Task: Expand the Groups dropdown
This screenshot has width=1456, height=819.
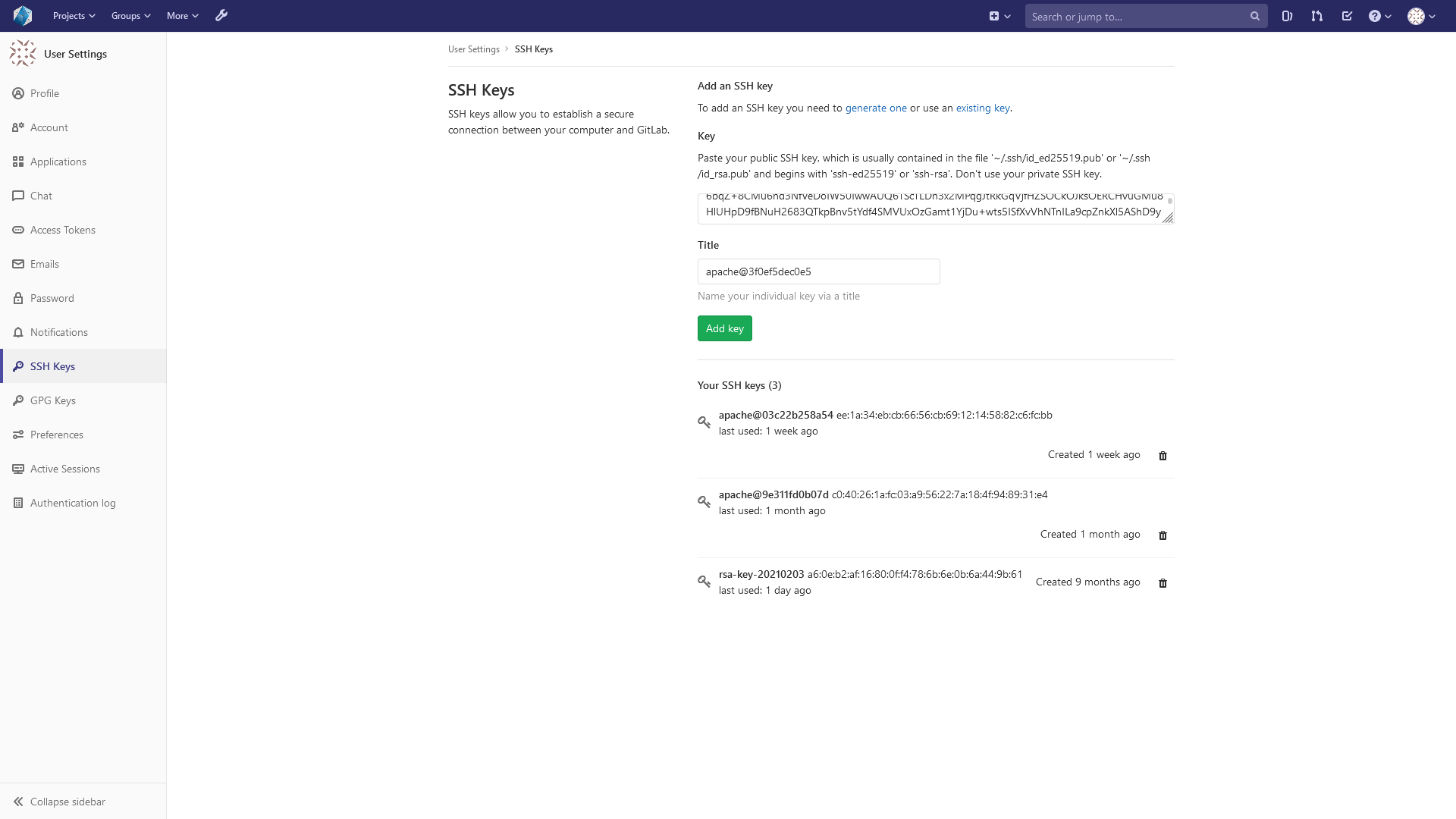Action: [130, 16]
